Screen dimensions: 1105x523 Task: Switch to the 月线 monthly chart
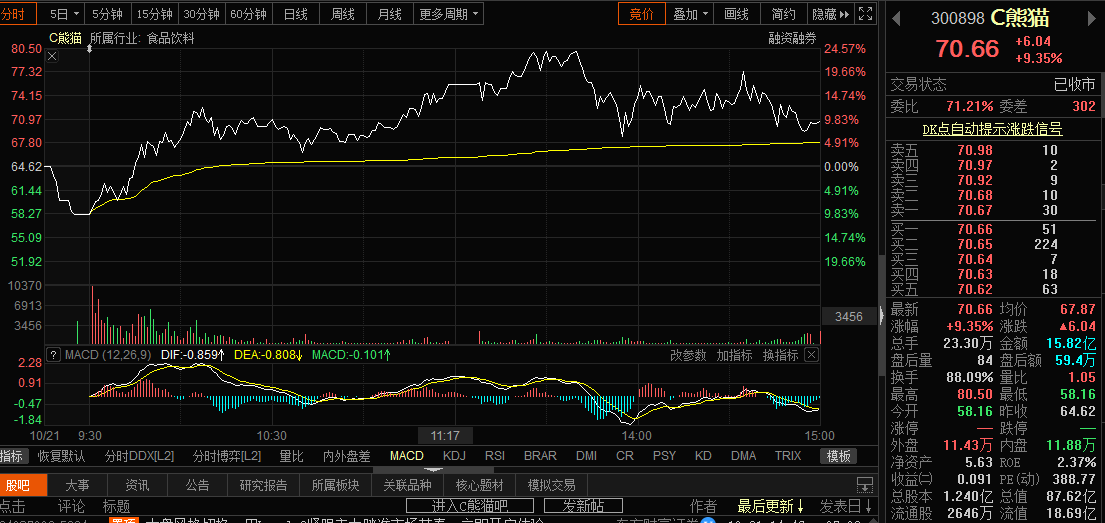389,13
